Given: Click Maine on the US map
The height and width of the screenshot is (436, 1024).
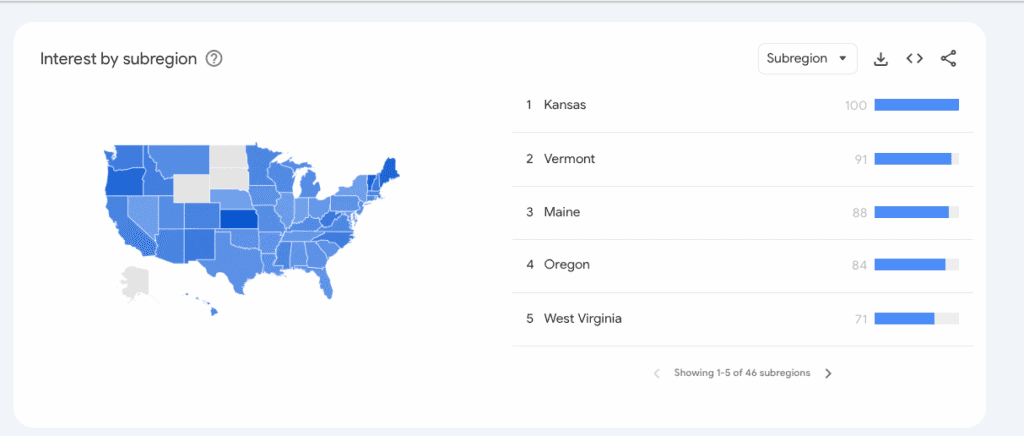Looking at the screenshot, I should click(x=390, y=169).
